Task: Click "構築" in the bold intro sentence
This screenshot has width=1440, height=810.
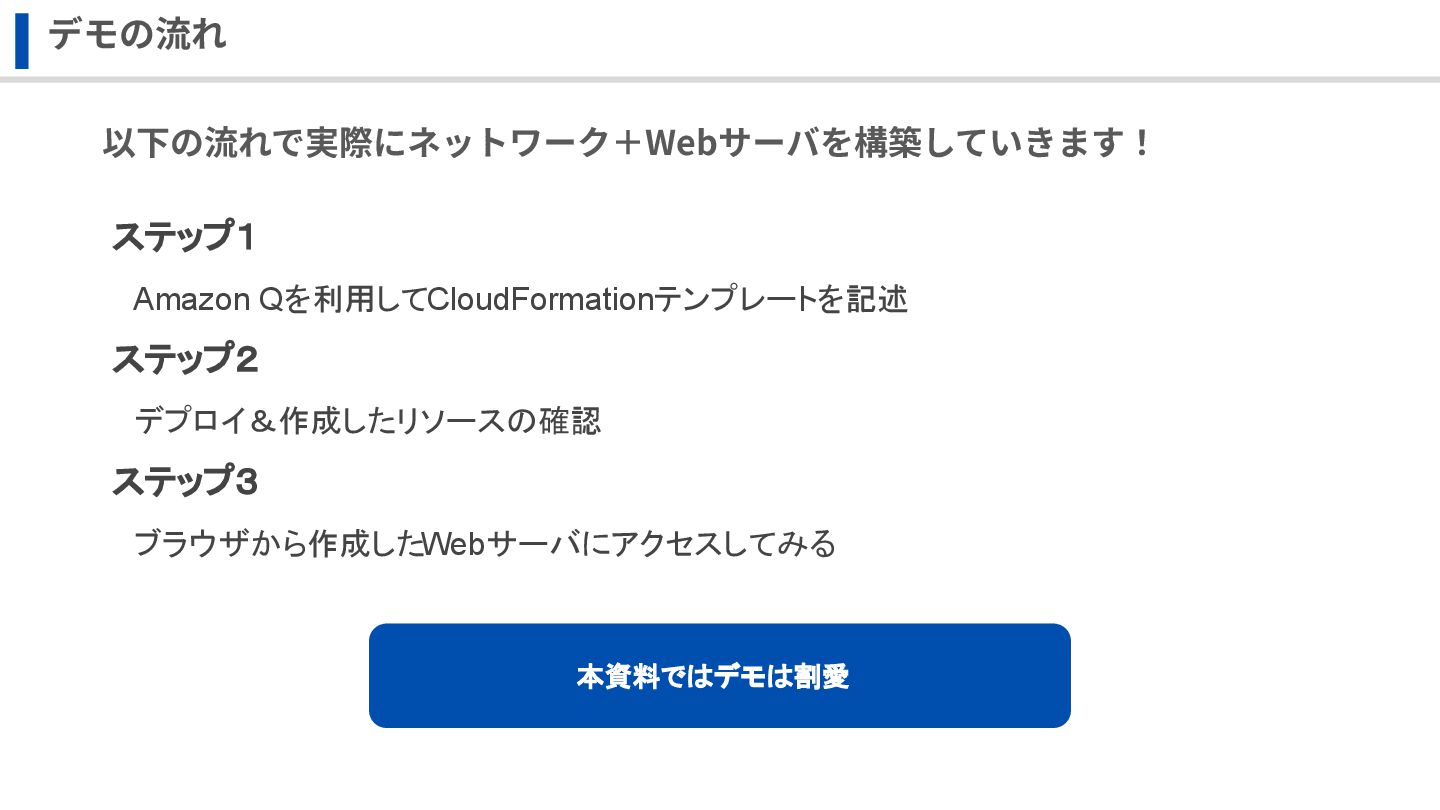Action: pyautogui.click(x=863, y=144)
